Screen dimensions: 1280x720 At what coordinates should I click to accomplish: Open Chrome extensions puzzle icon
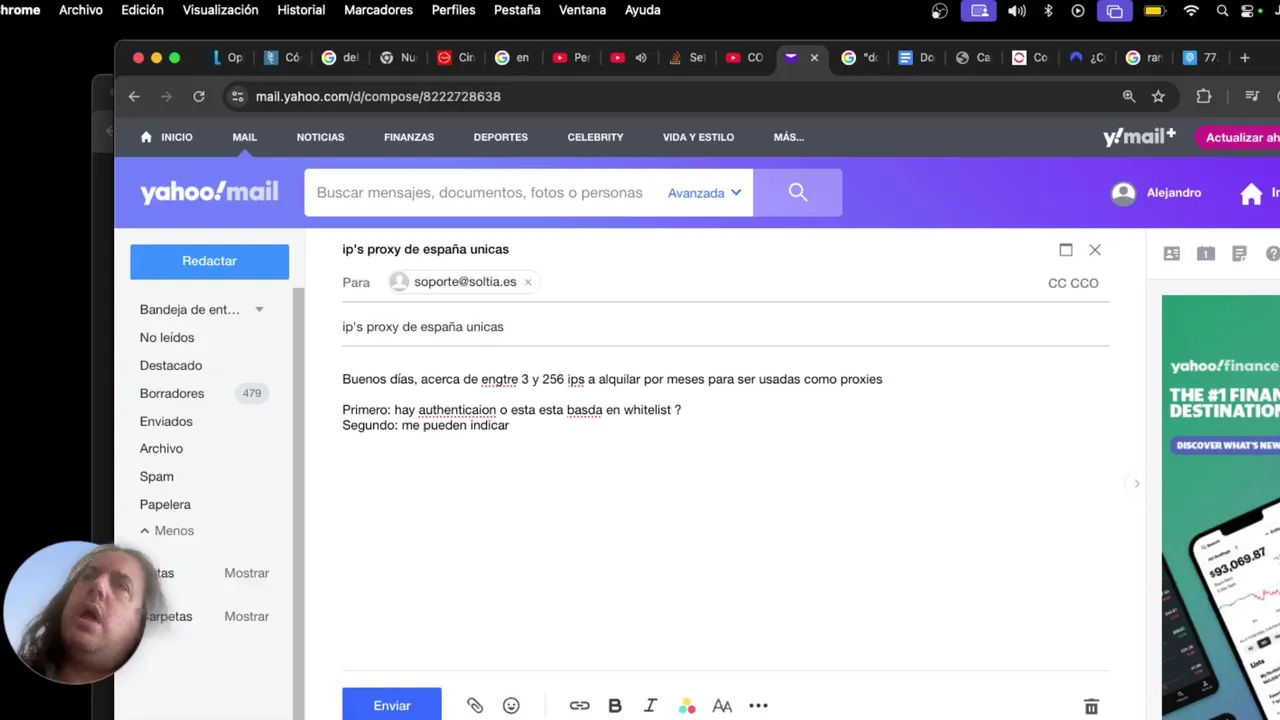click(1204, 97)
